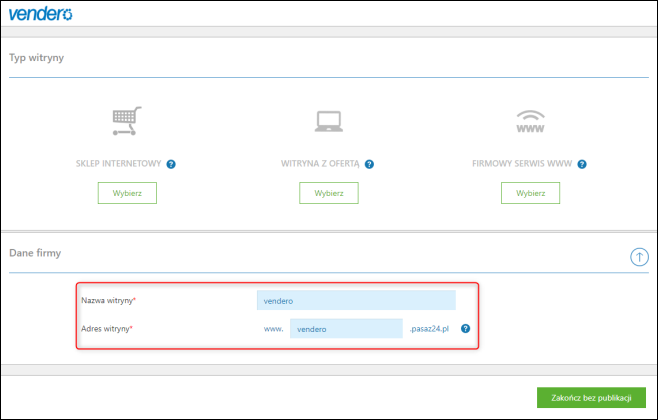Viewport: 658px width, 420px height.
Task: Collapse Dane firmy section with up arrow
Action: tap(639, 257)
